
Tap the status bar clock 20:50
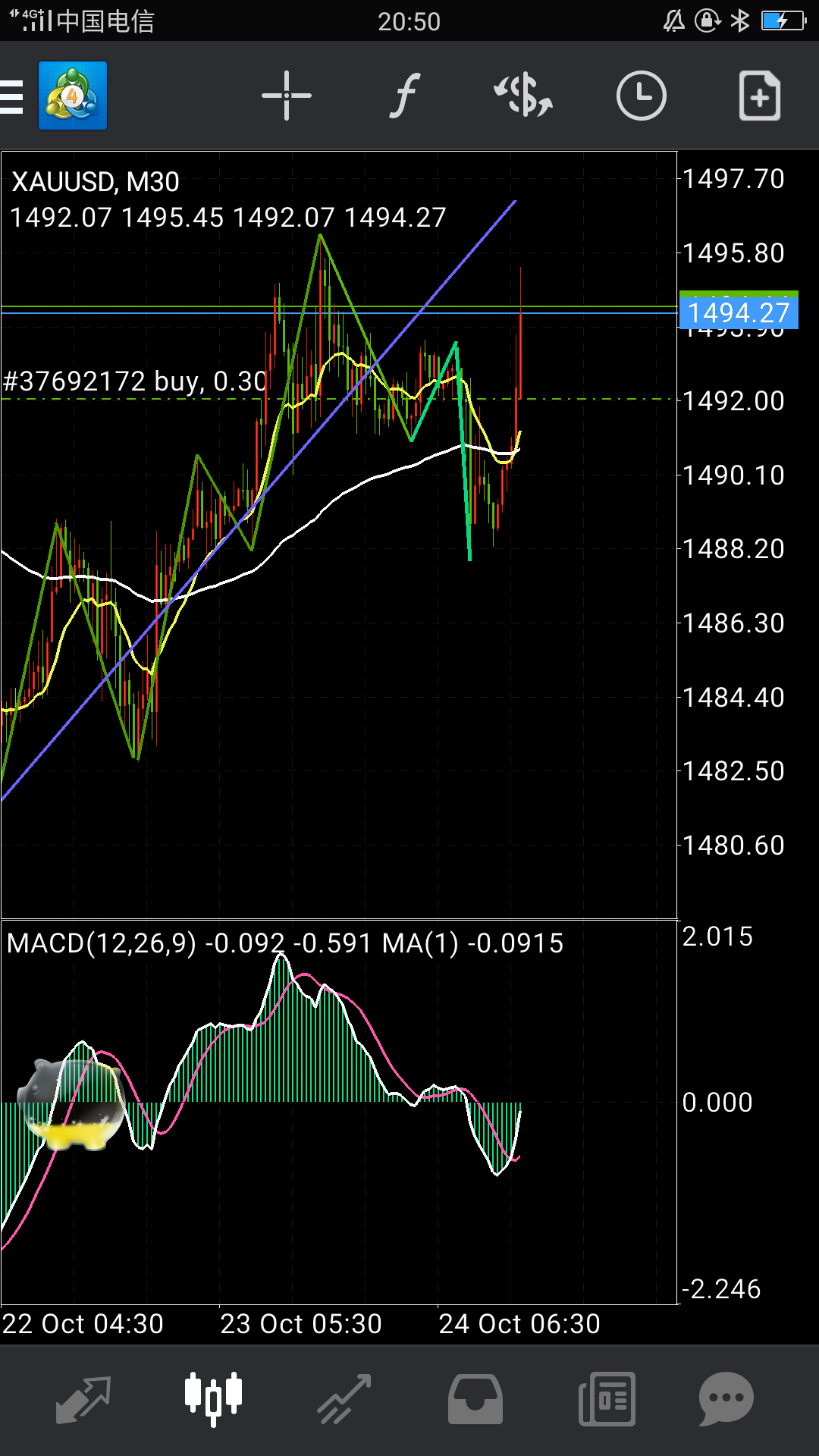[409, 21]
